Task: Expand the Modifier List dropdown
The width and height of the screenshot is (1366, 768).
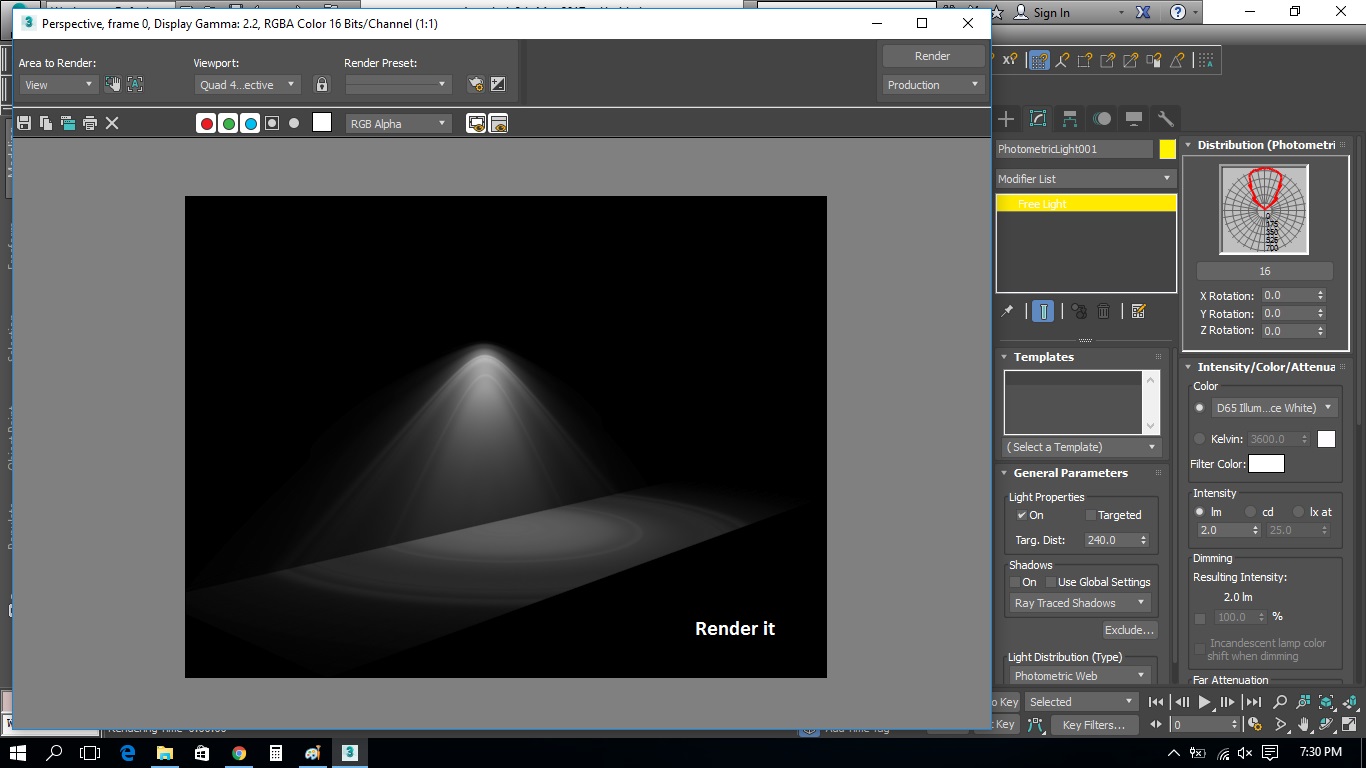Action: 1086,179
